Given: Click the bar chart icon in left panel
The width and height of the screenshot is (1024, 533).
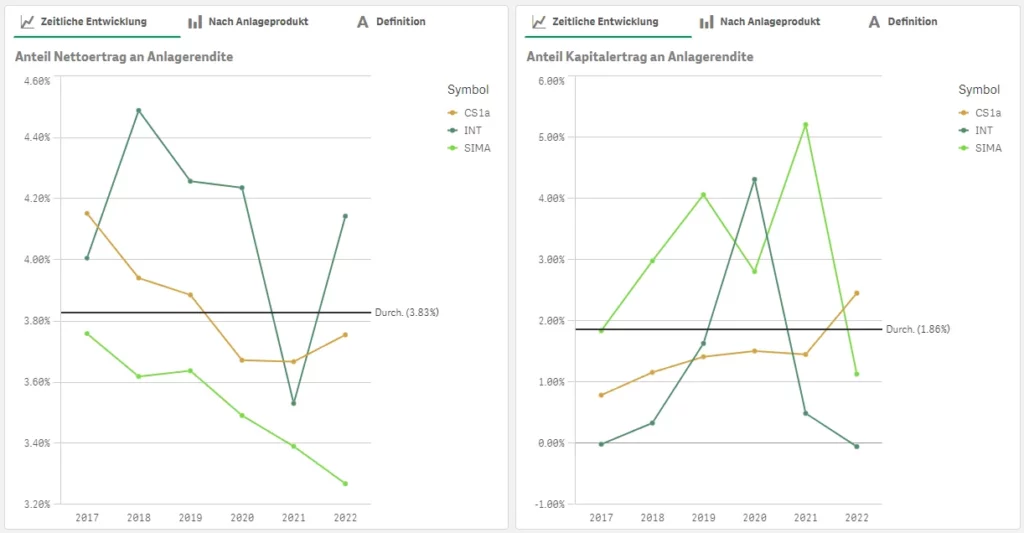Looking at the screenshot, I should [x=195, y=22].
